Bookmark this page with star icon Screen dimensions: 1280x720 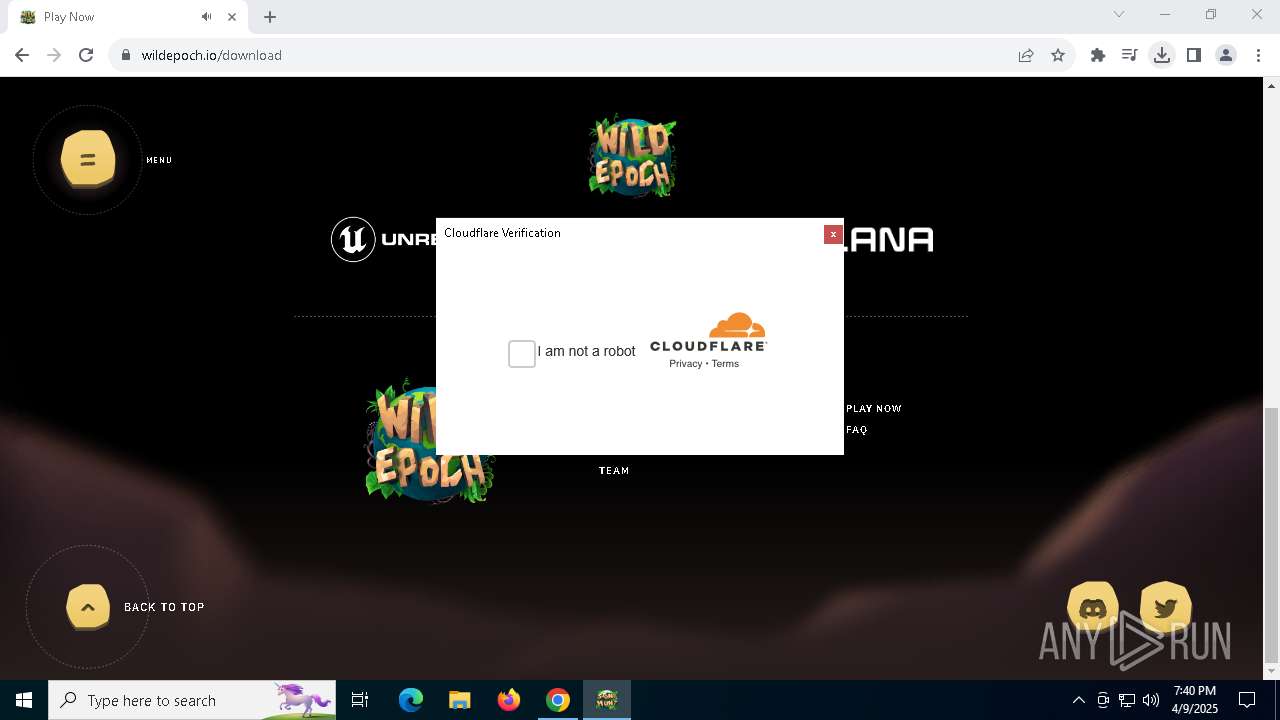click(1058, 55)
